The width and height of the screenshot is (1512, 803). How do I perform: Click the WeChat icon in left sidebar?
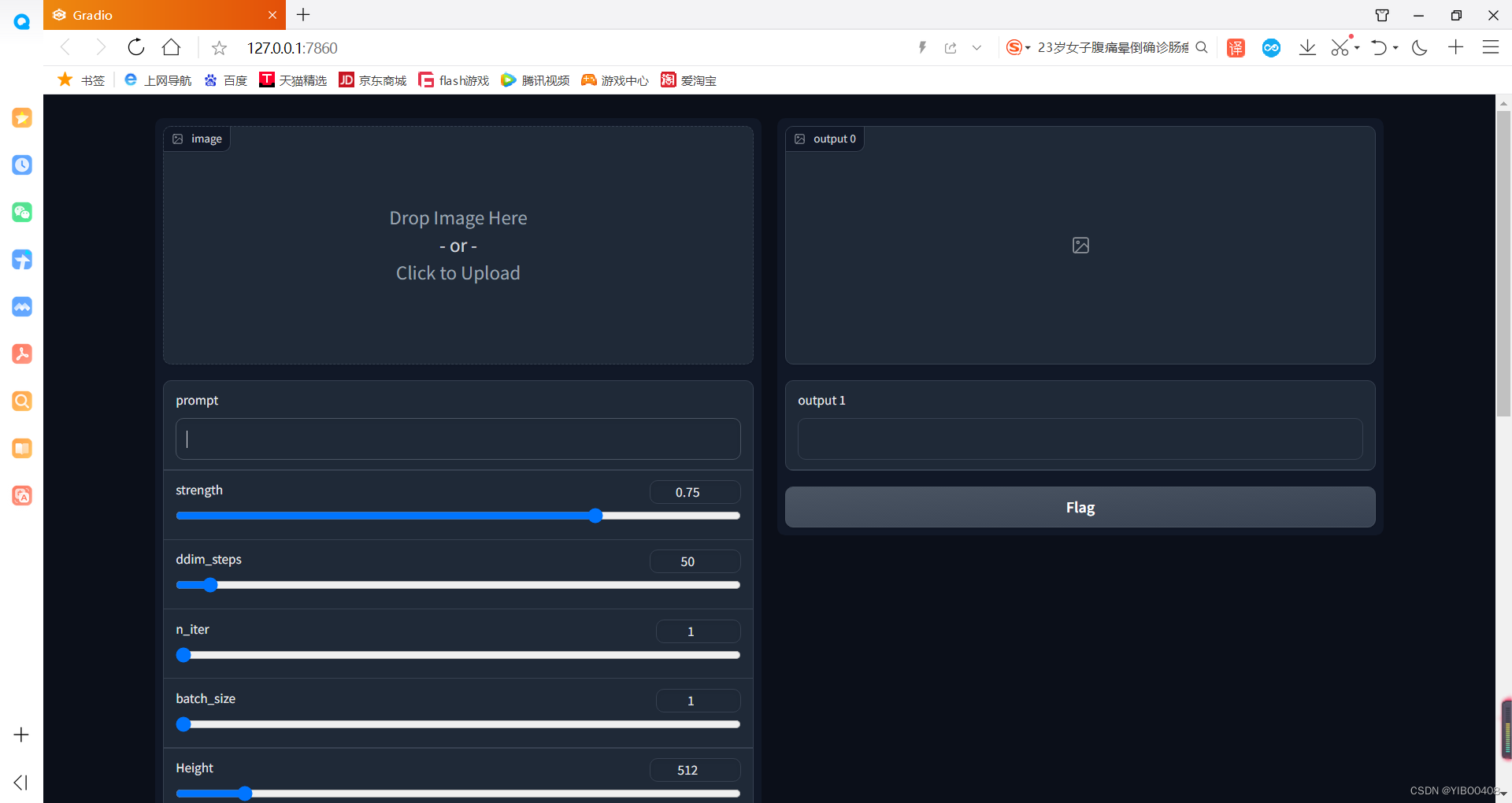[22, 213]
